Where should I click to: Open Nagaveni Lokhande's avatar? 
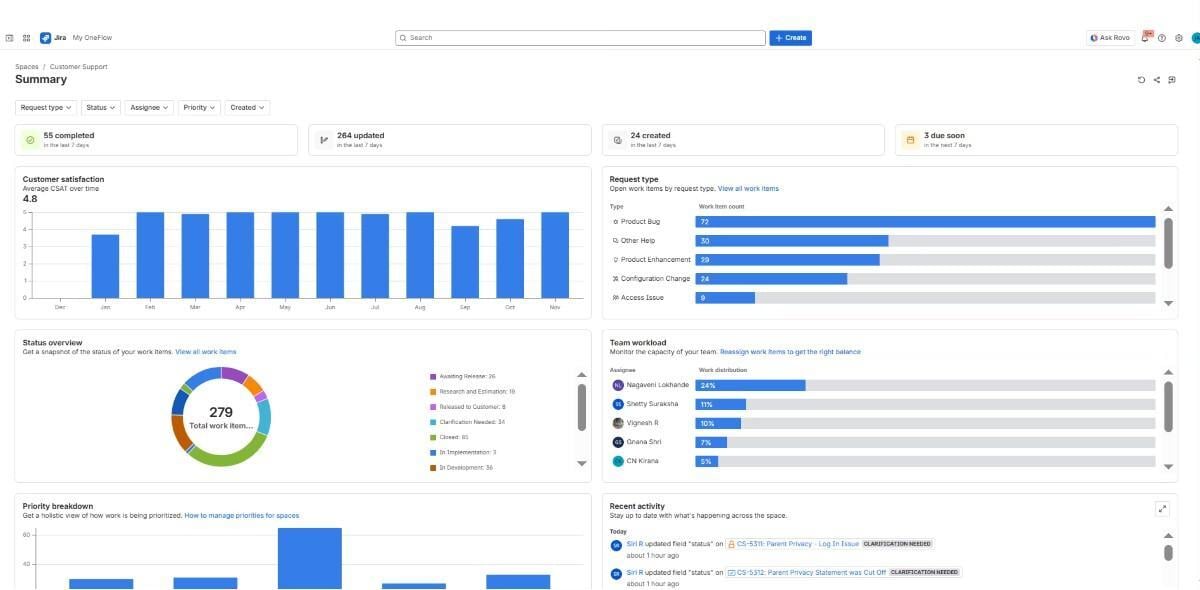pyautogui.click(x=618, y=385)
